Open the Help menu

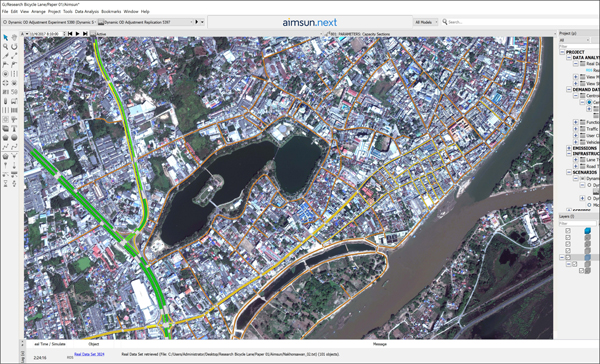[x=145, y=11]
